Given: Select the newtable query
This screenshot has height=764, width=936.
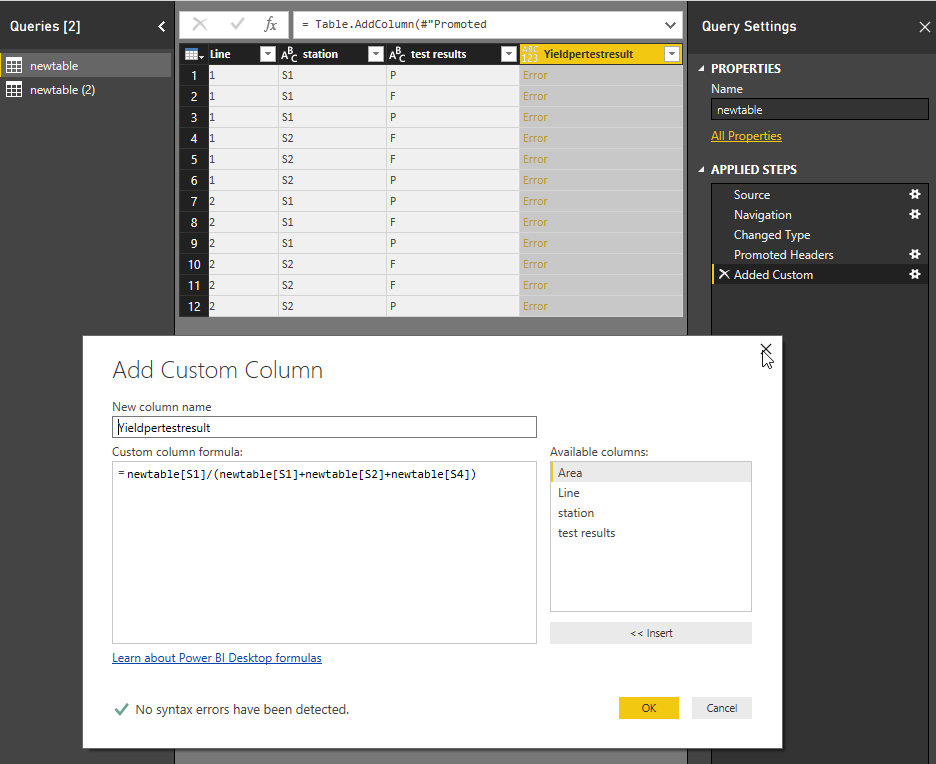Looking at the screenshot, I should coord(85,66).
